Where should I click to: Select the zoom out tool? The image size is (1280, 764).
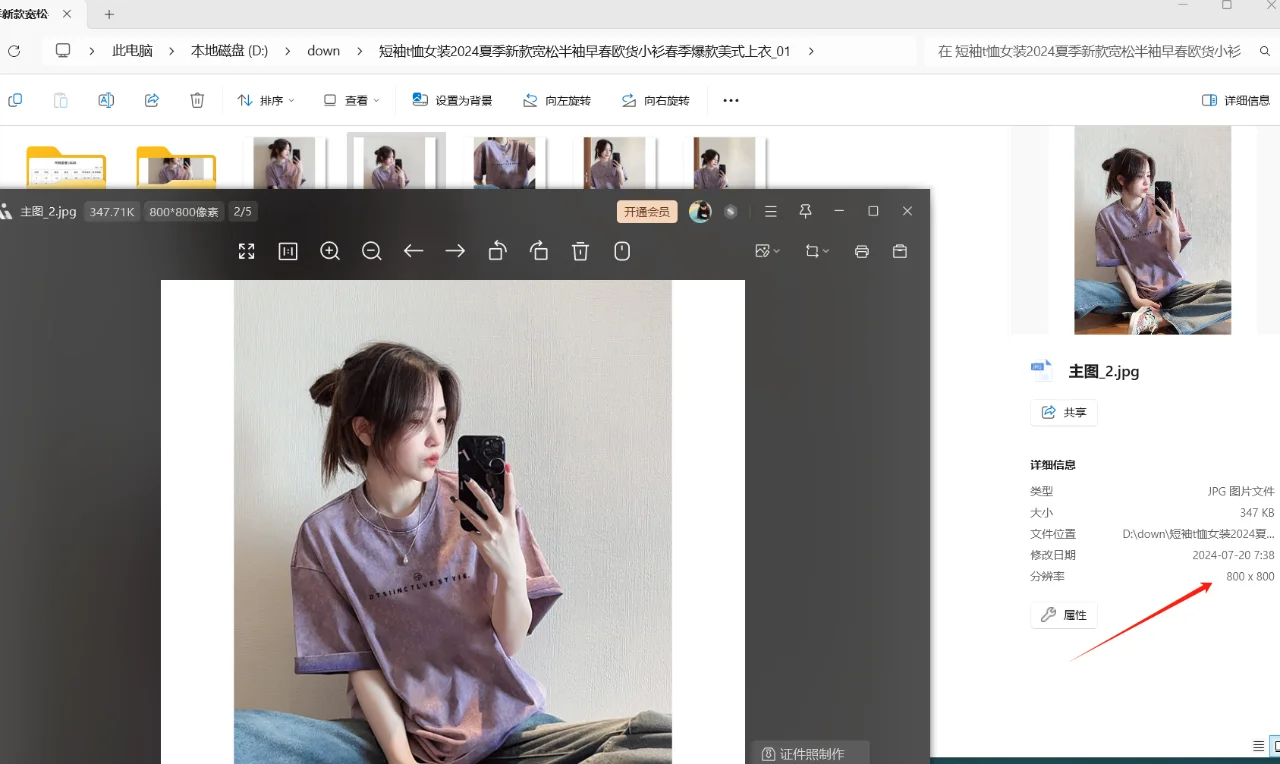[371, 251]
